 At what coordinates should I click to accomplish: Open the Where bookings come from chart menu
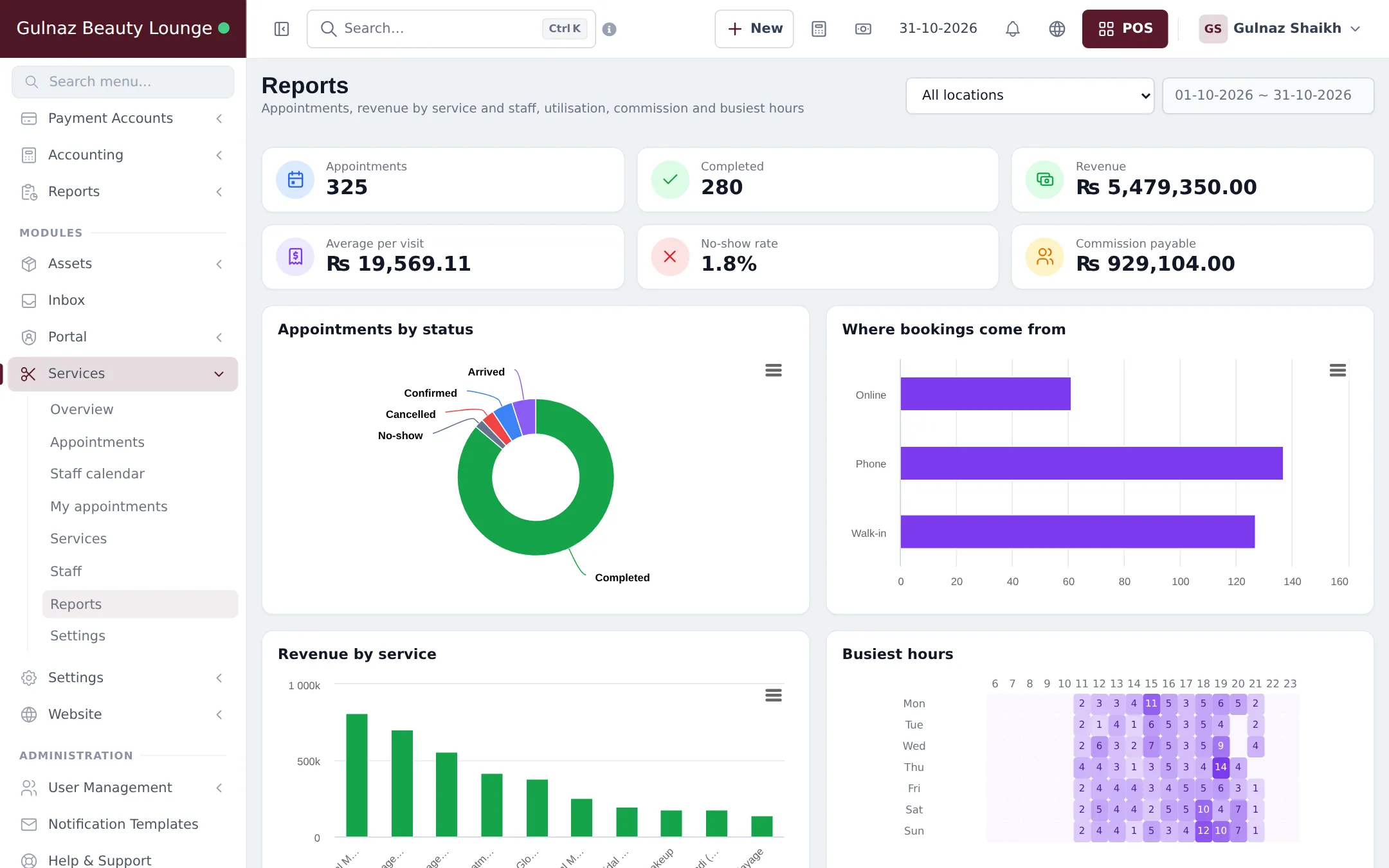[1338, 370]
